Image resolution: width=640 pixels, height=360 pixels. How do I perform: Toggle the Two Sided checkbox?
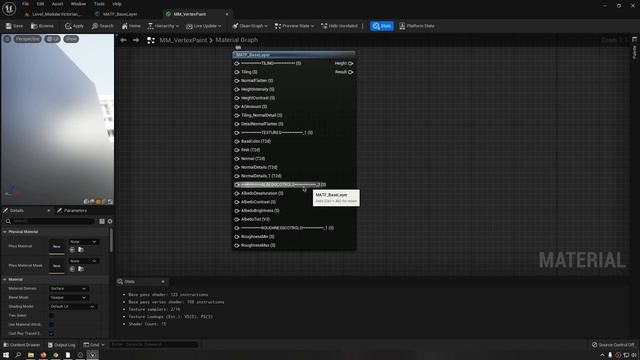pos(51,316)
